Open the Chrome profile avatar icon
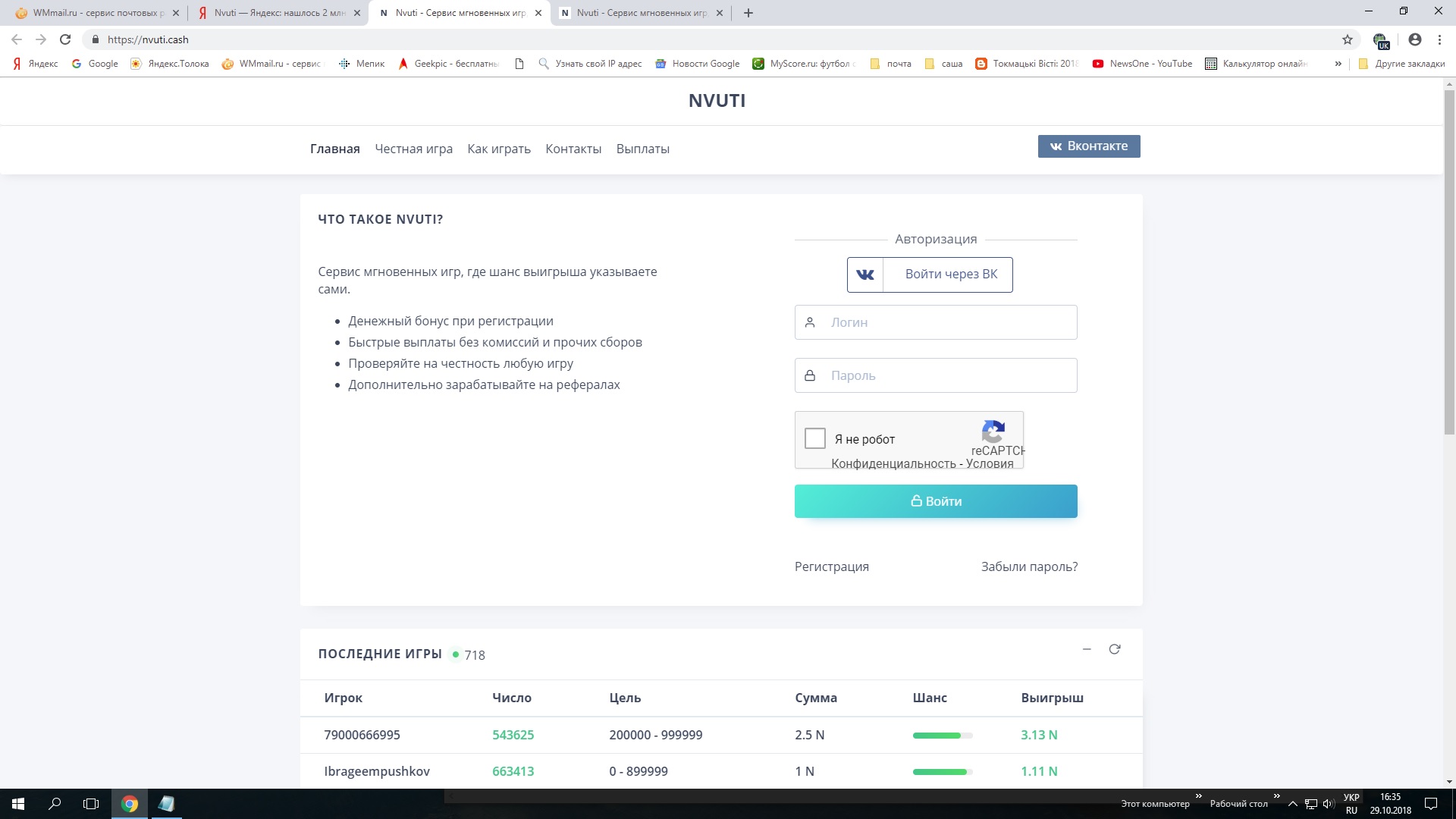This screenshot has height=819, width=1456. (1415, 39)
